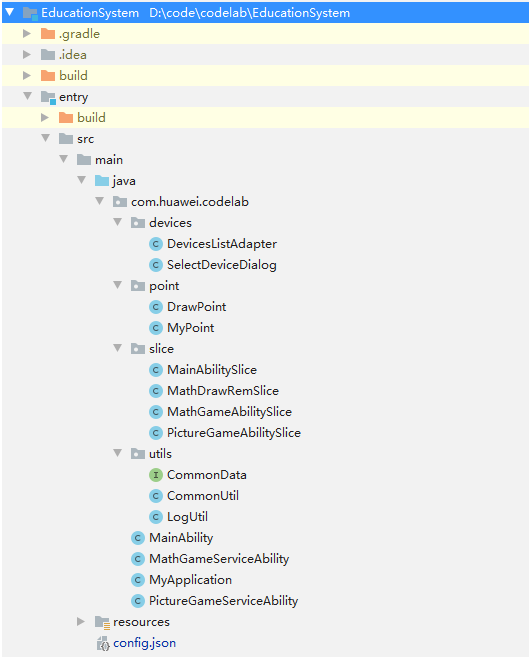531x657 pixels.
Task: Collapse the utils package arrow
Action: 117,453
